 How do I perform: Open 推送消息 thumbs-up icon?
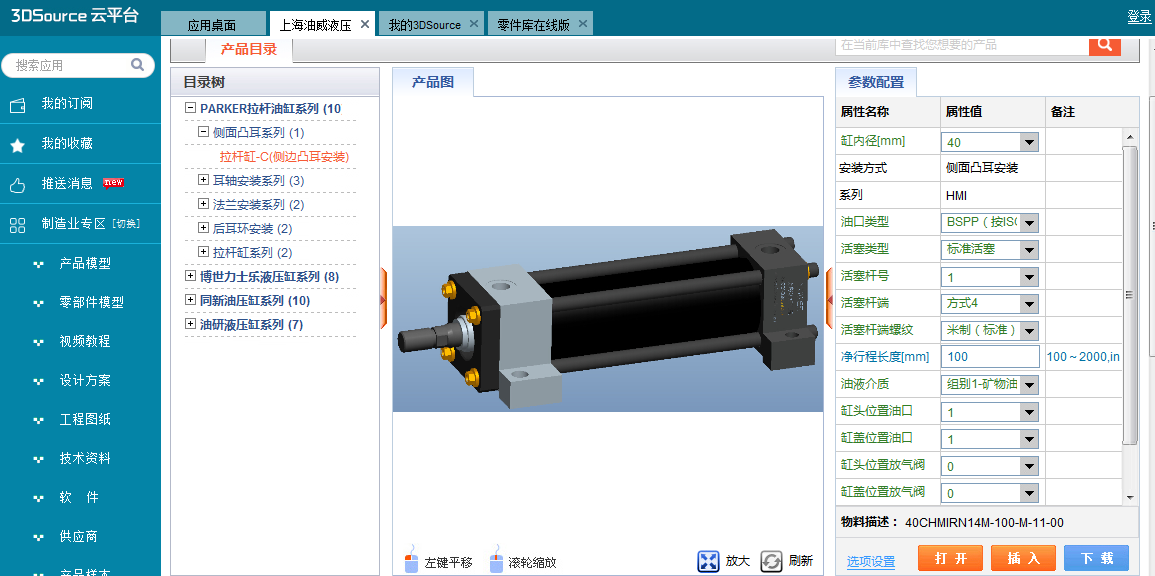(18, 185)
